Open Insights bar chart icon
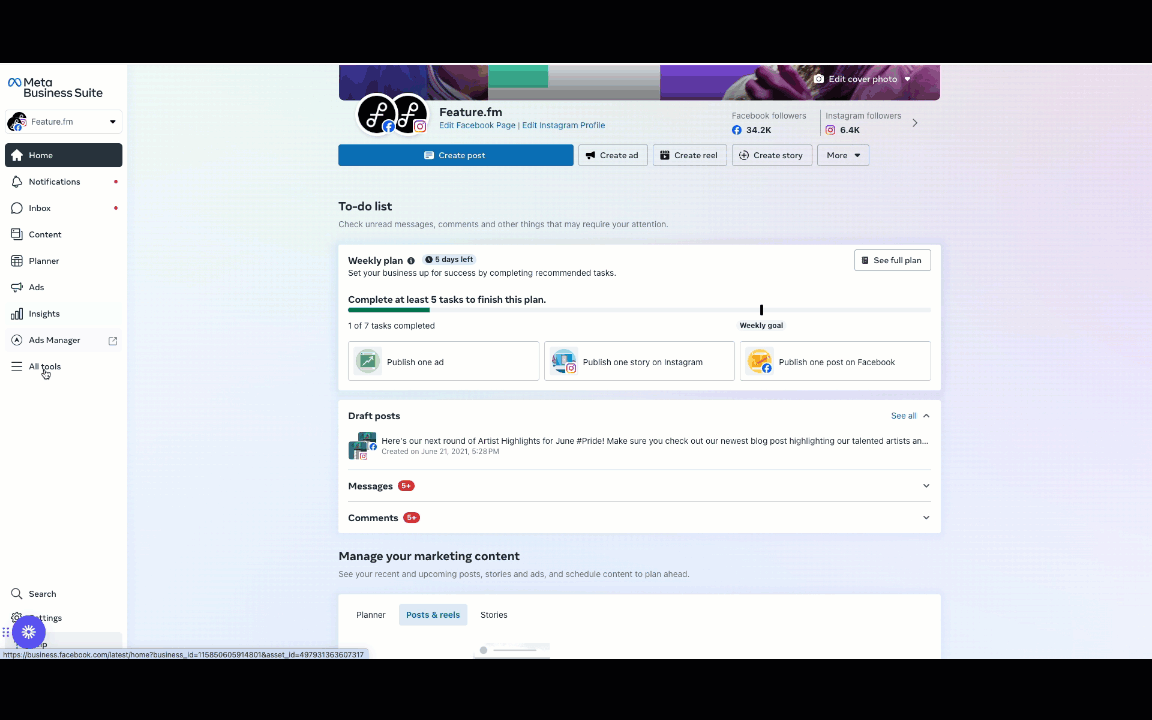Image resolution: width=1152 pixels, height=720 pixels. [x=17, y=314]
